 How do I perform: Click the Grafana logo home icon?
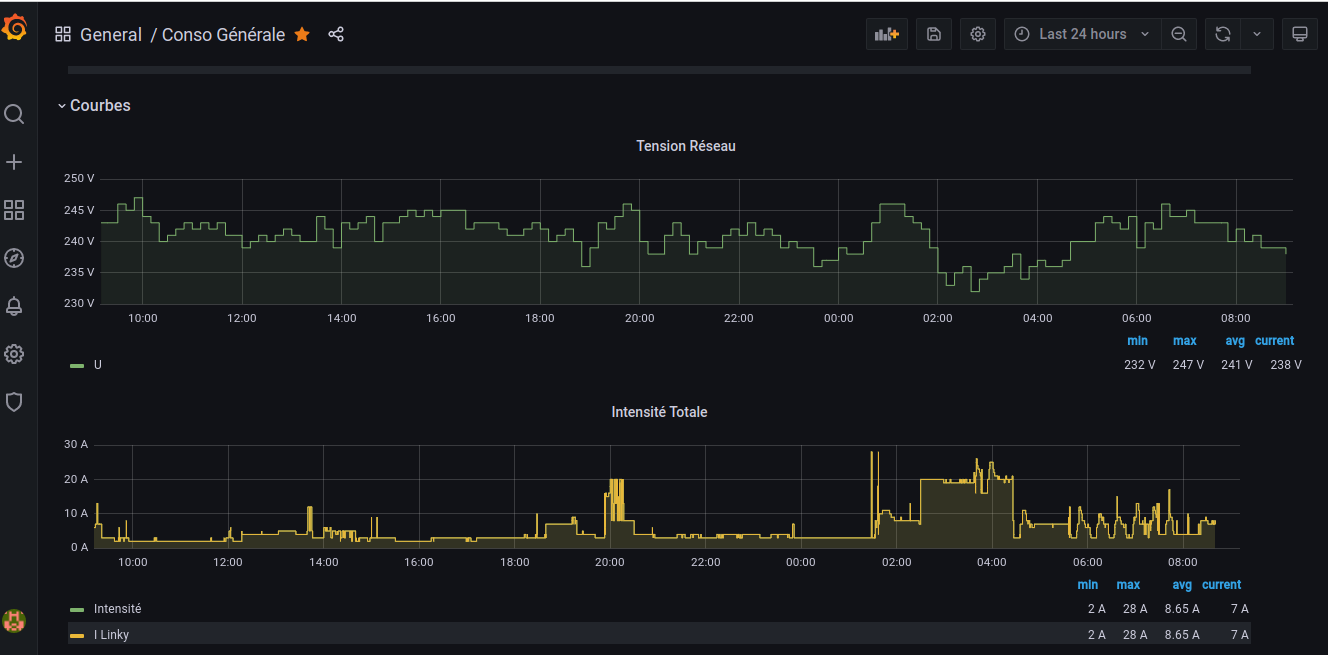(x=14, y=30)
